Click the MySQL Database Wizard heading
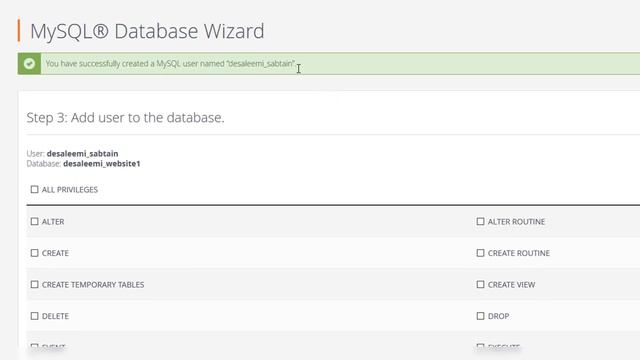640x360 pixels. coord(147,31)
